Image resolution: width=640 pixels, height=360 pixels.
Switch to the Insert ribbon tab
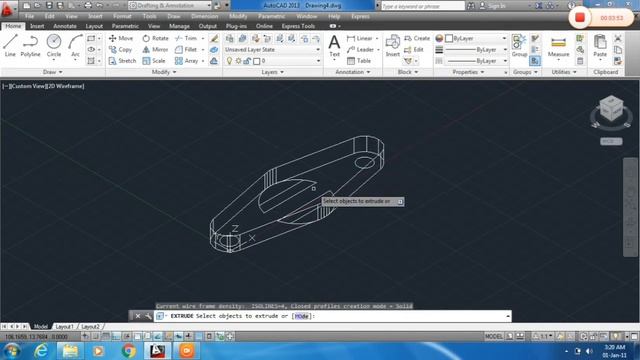tap(37, 26)
